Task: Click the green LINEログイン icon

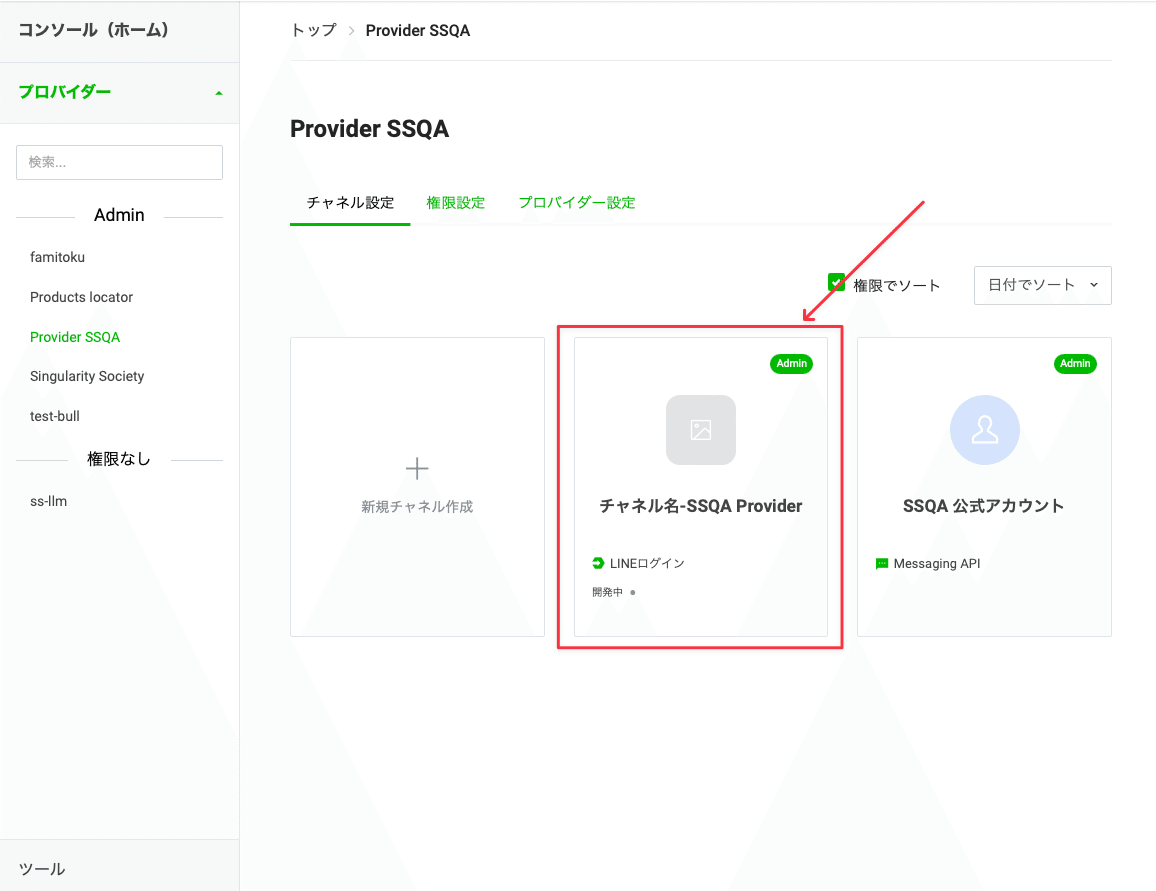Action: [x=598, y=563]
